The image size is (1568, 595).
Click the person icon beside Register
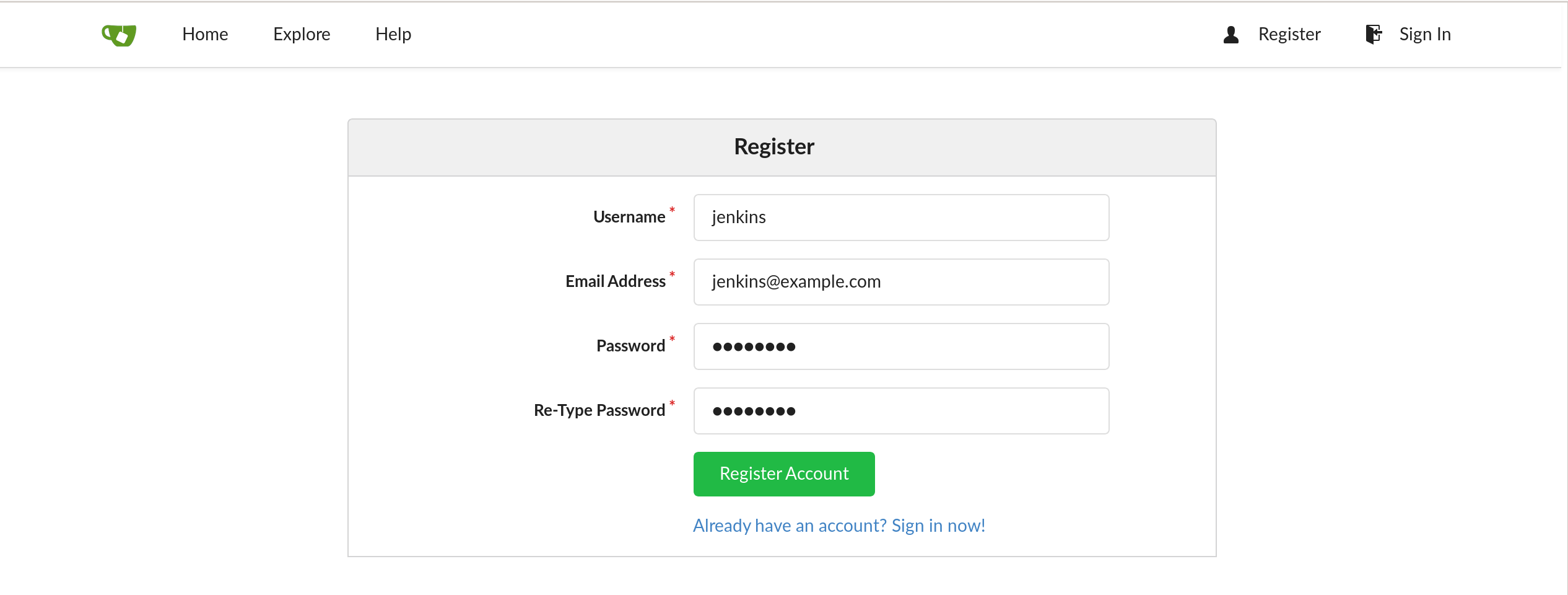tap(1231, 35)
